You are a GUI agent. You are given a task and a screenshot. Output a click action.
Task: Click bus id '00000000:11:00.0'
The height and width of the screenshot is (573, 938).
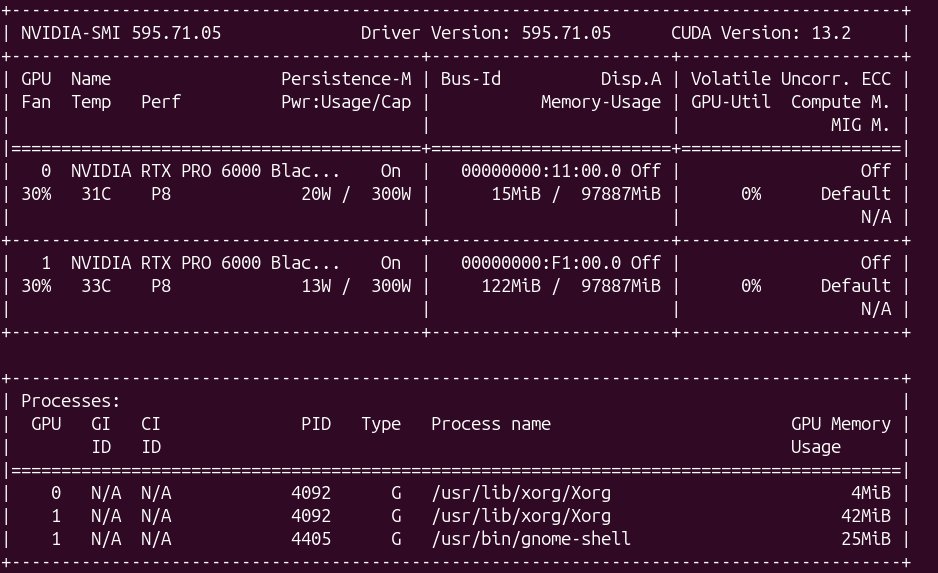(x=541, y=171)
